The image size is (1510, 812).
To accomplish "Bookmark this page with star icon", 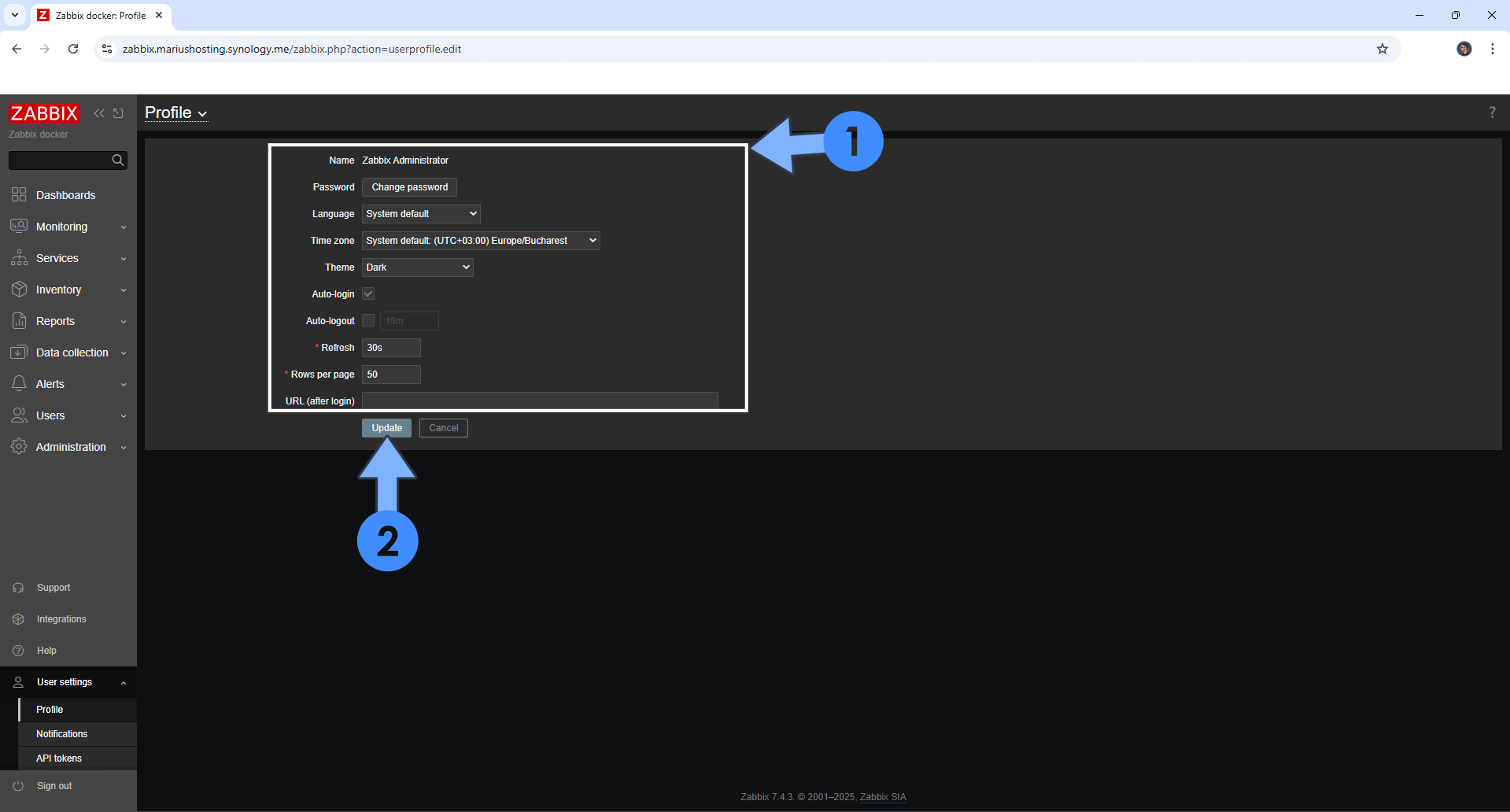I will (x=1383, y=49).
